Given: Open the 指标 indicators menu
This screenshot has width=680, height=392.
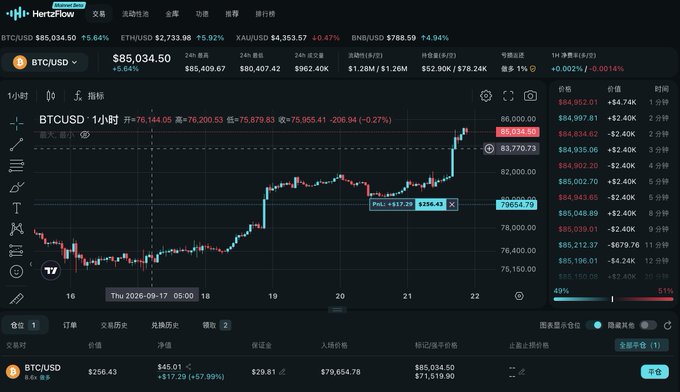Looking at the screenshot, I should [89, 96].
